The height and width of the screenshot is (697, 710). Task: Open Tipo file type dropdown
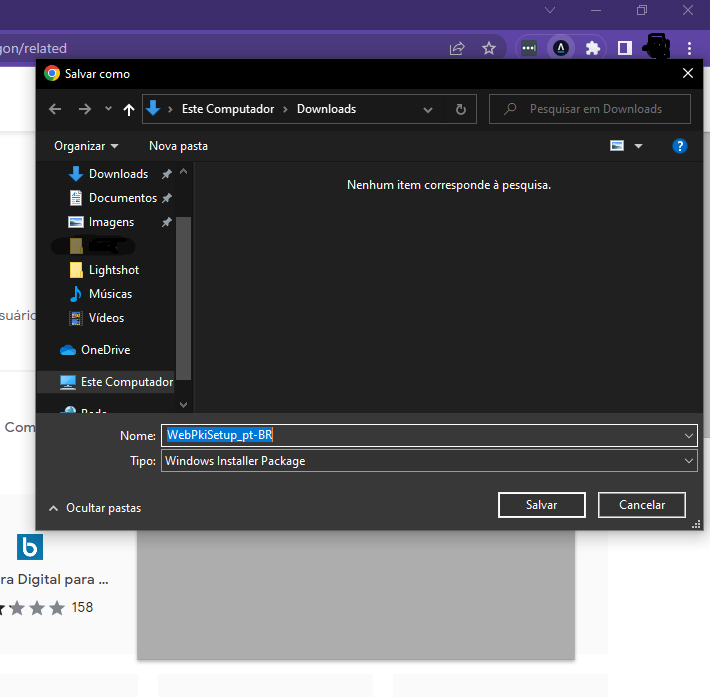point(429,461)
